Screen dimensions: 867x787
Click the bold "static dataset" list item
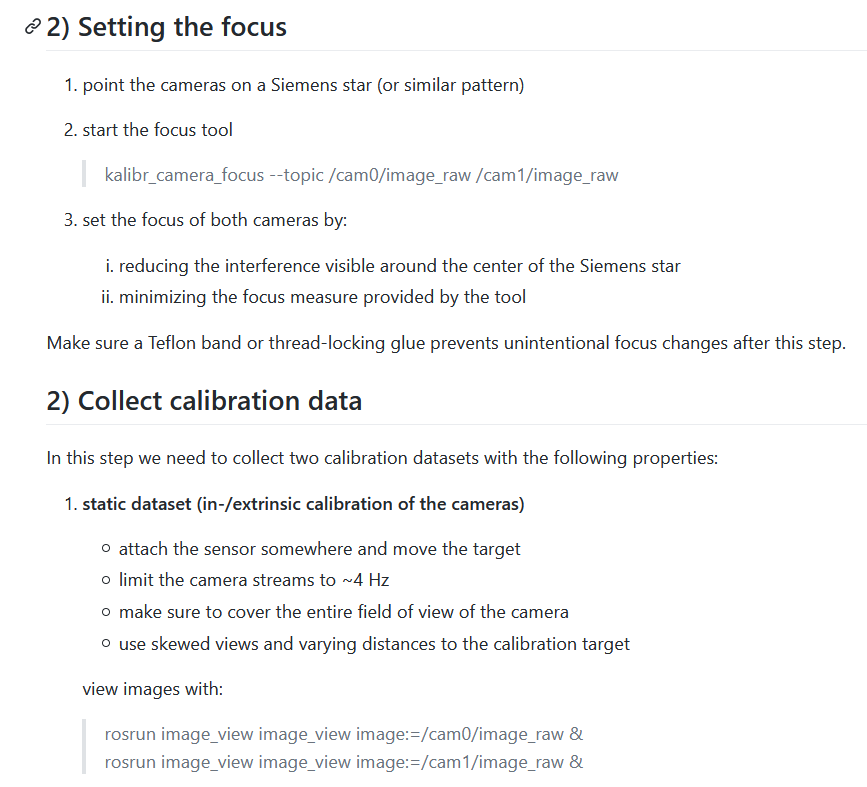pyautogui.click(x=303, y=504)
